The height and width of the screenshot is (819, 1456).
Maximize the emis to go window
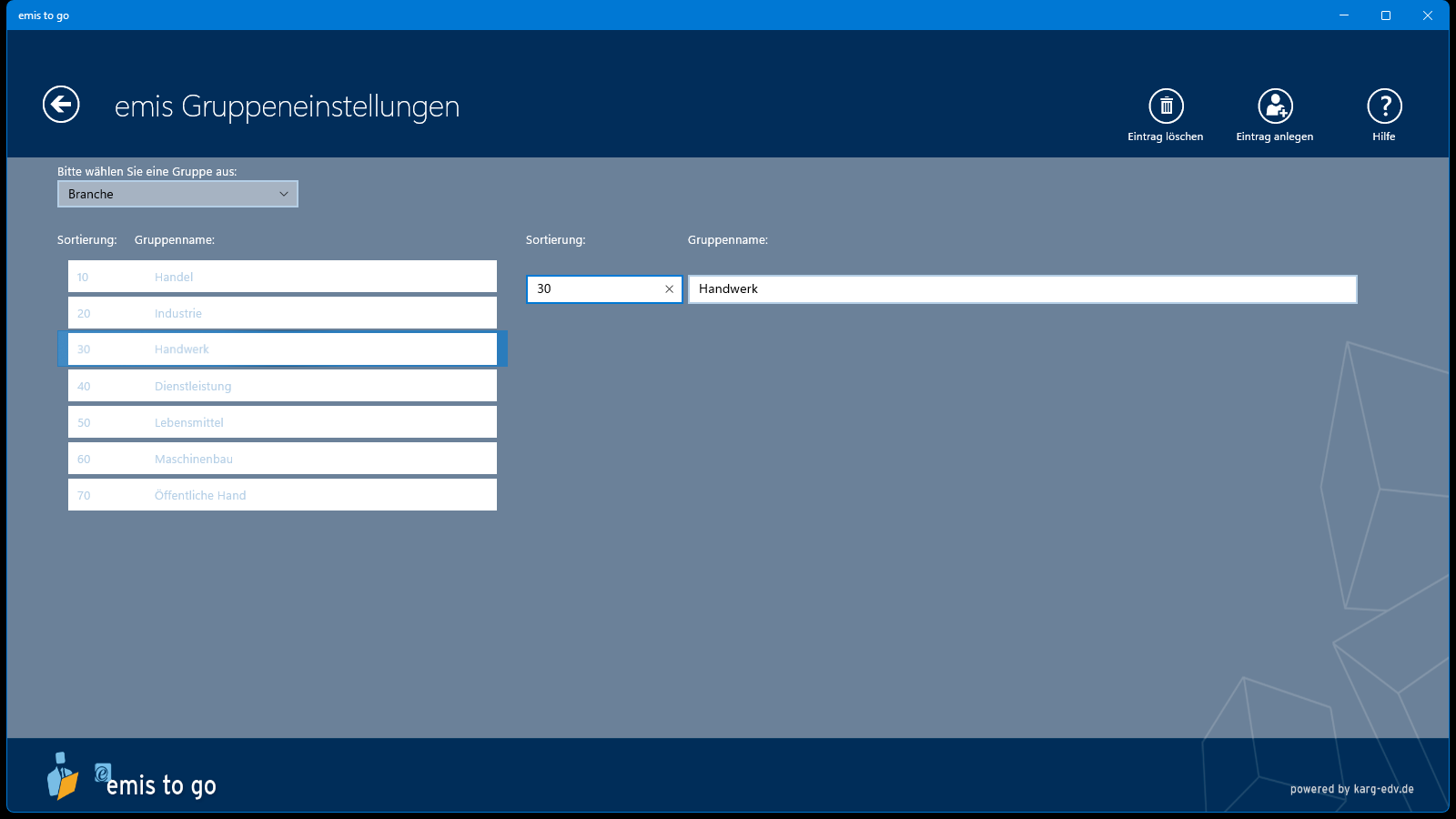click(1386, 15)
